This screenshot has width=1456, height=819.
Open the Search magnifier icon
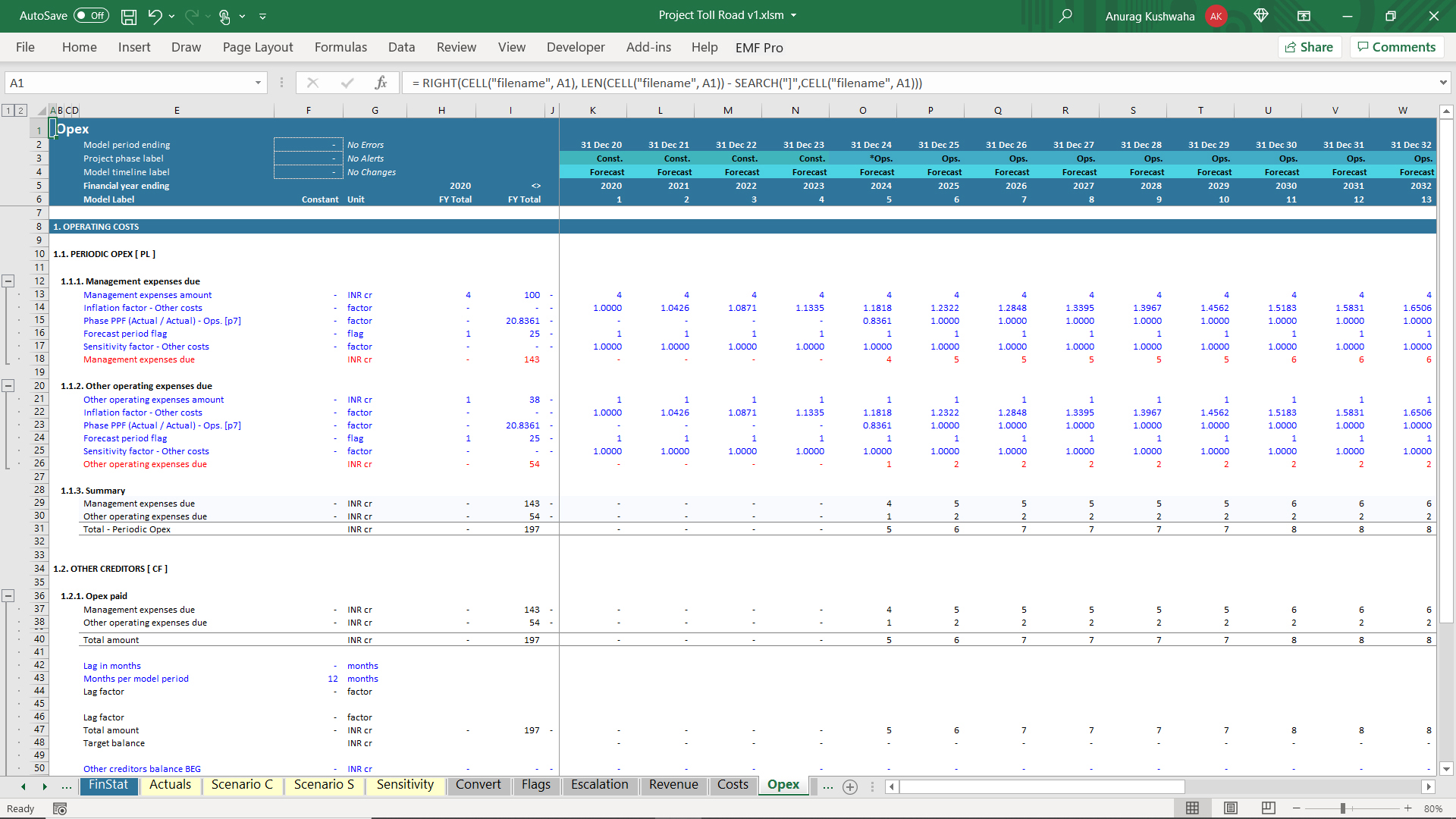pos(1065,16)
